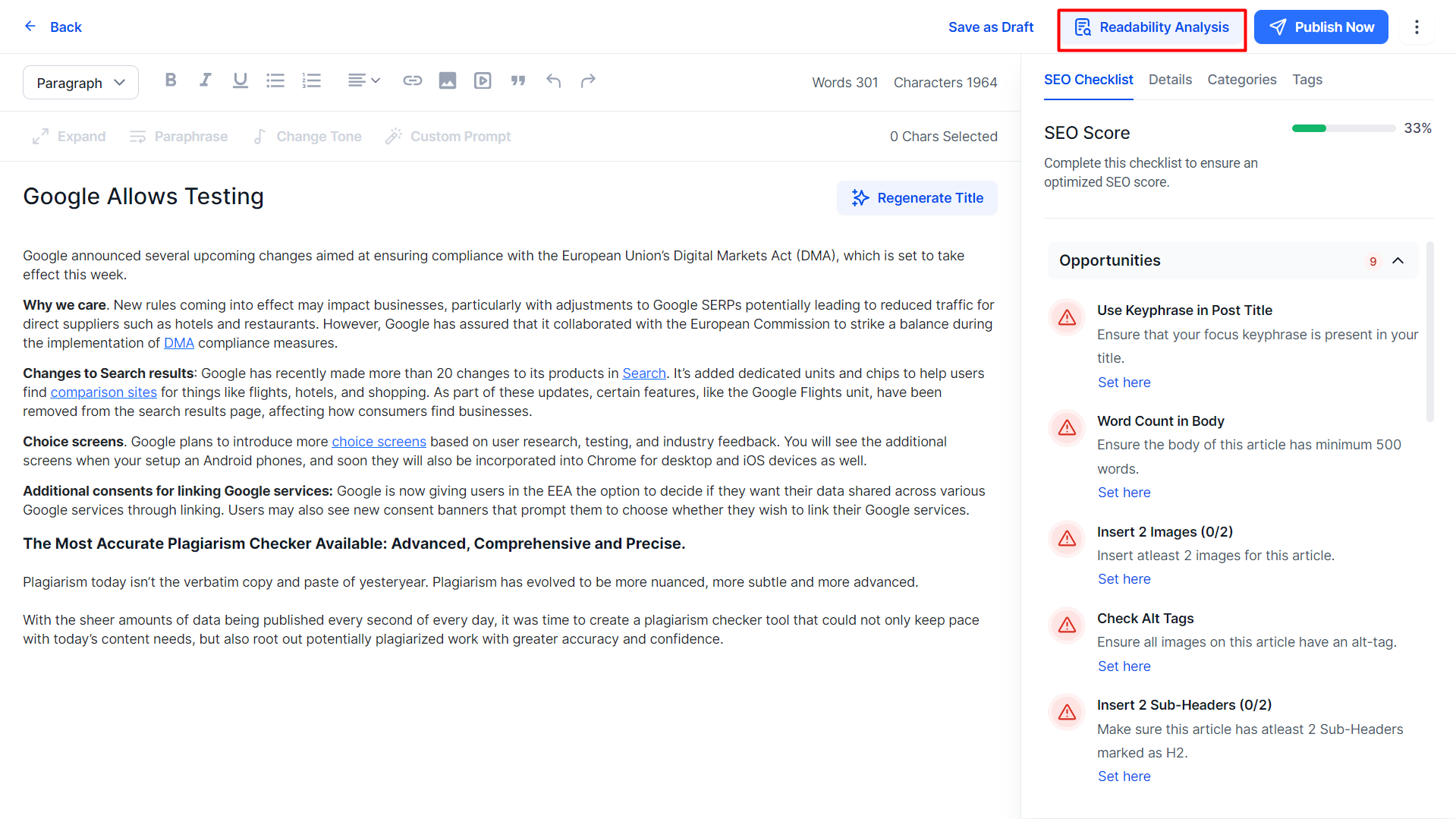Click Set here under Word Count in Body
1456x819 pixels.
(x=1124, y=493)
